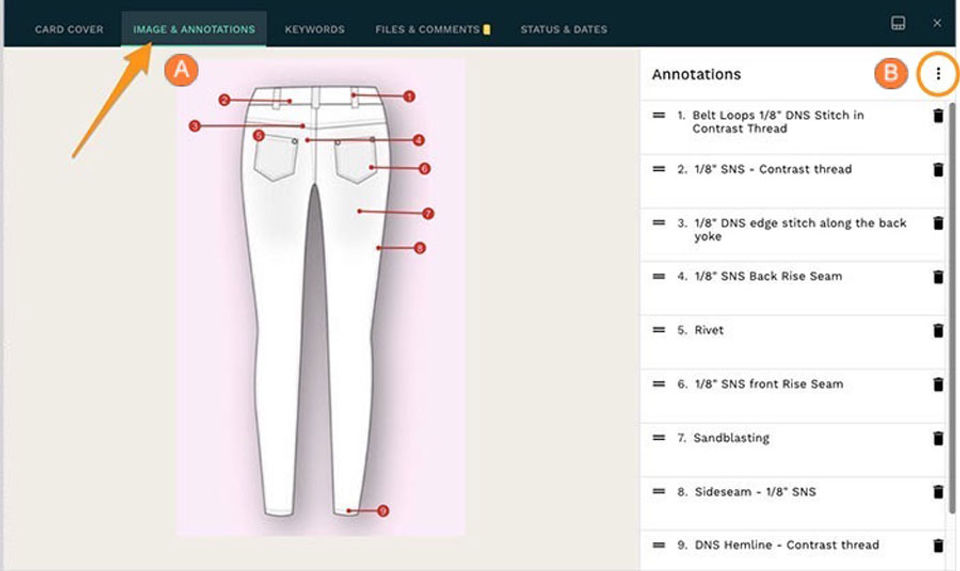Select marker 9 at the hemline
This screenshot has height=571, width=960.
coord(383,511)
